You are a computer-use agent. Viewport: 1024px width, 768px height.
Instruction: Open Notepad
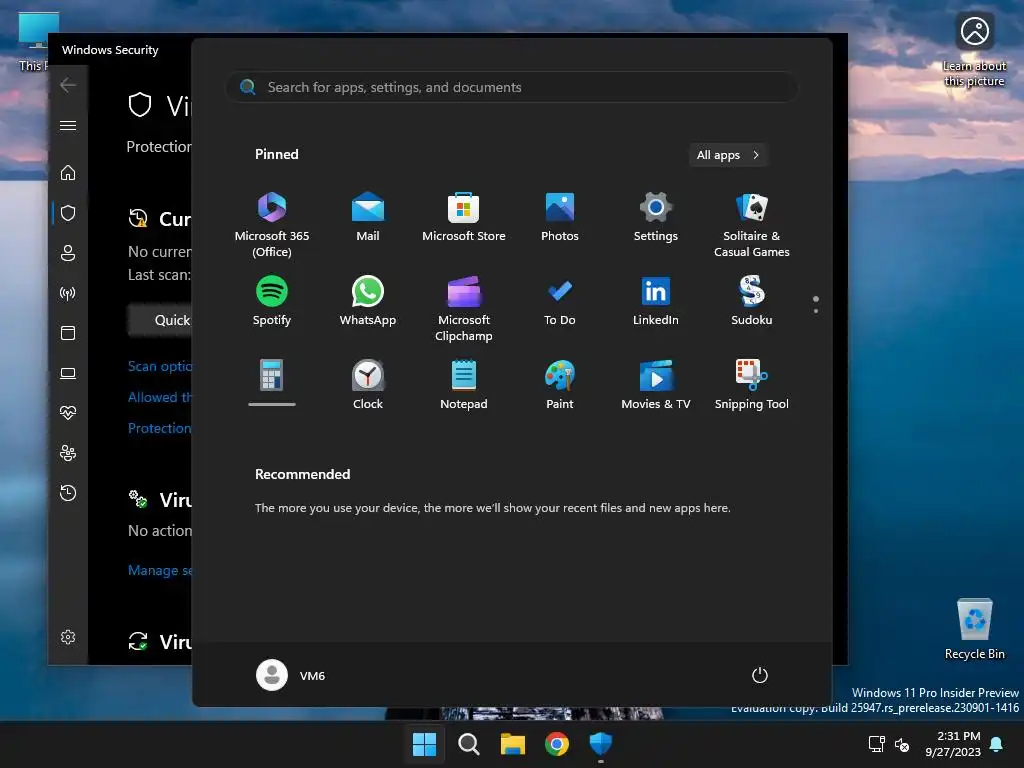pos(464,385)
